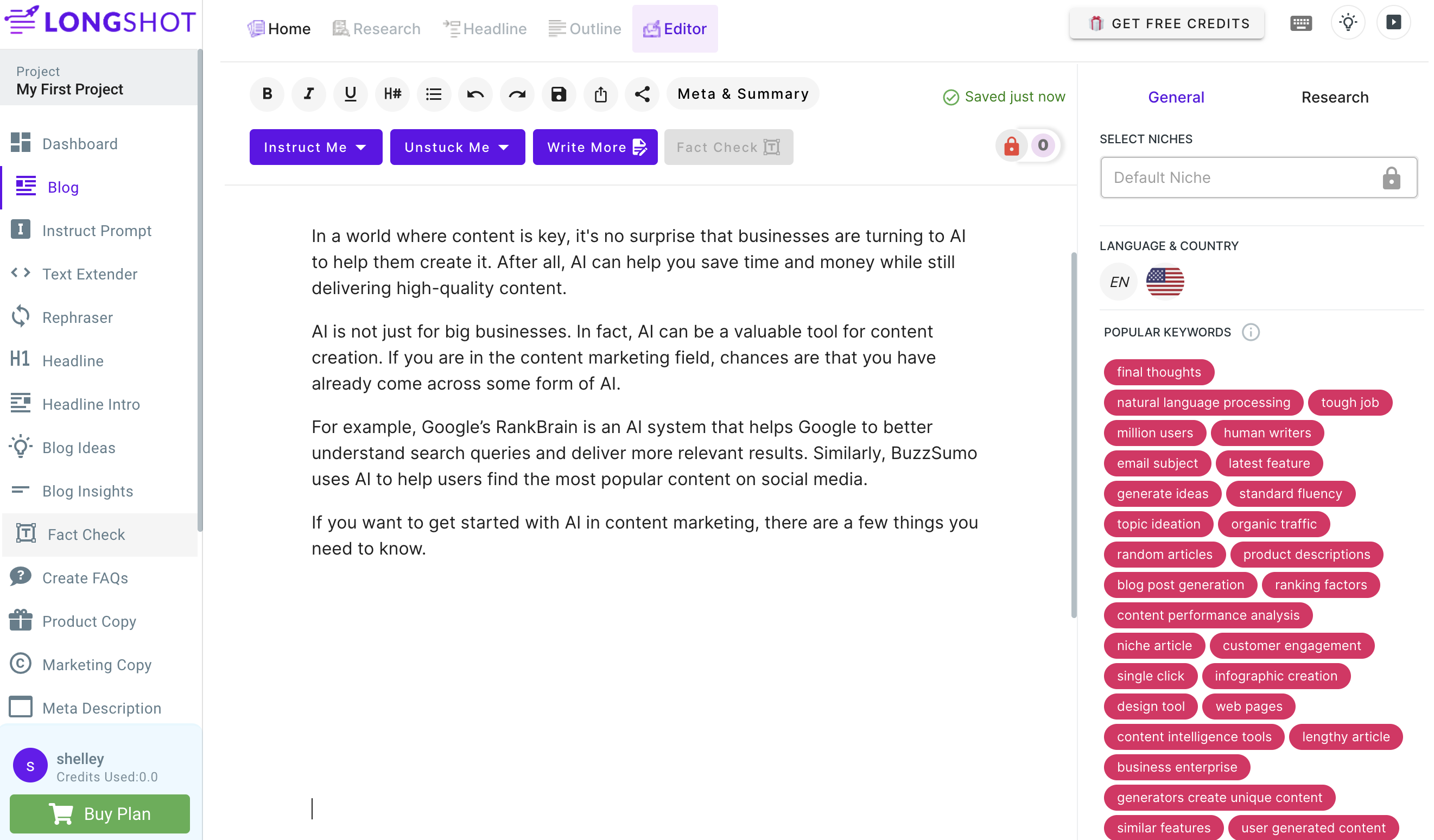Toggle the red lock icon beside counter
This screenshot has width=1434, height=840.
pyautogui.click(x=1011, y=146)
